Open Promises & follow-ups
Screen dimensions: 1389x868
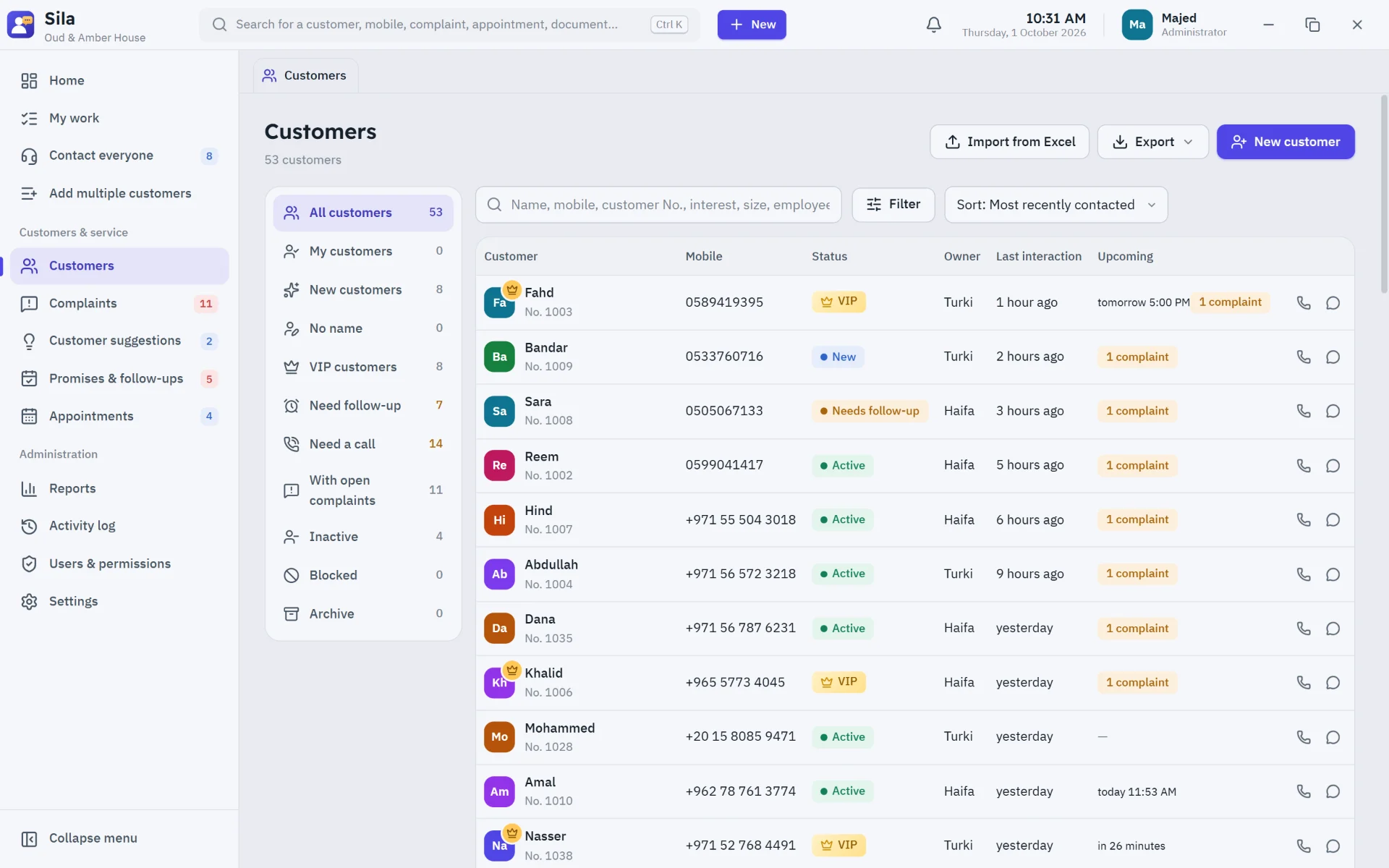[119, 379]
